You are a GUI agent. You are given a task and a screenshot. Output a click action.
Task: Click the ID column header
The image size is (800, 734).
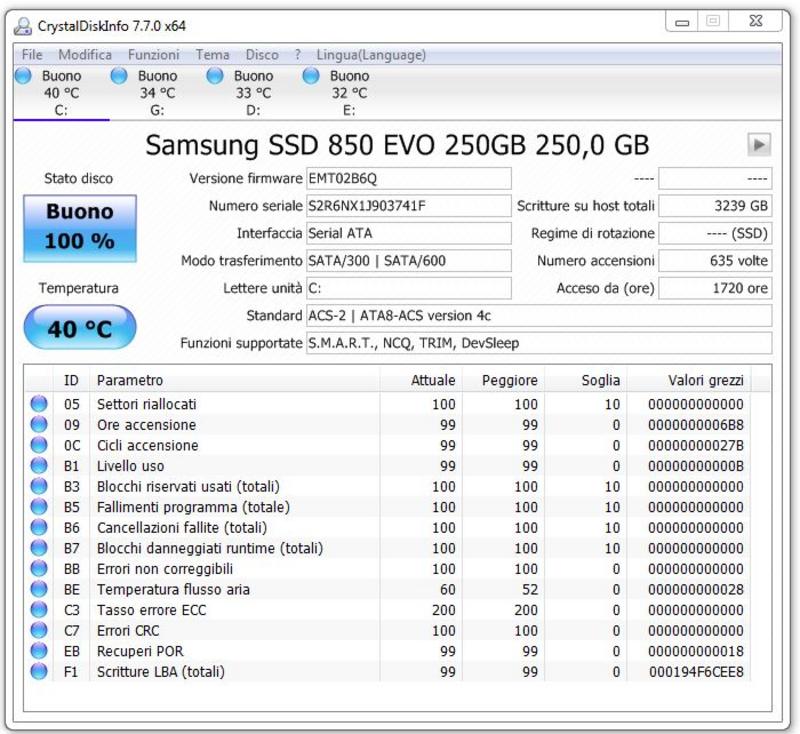[x=71, y=380]
